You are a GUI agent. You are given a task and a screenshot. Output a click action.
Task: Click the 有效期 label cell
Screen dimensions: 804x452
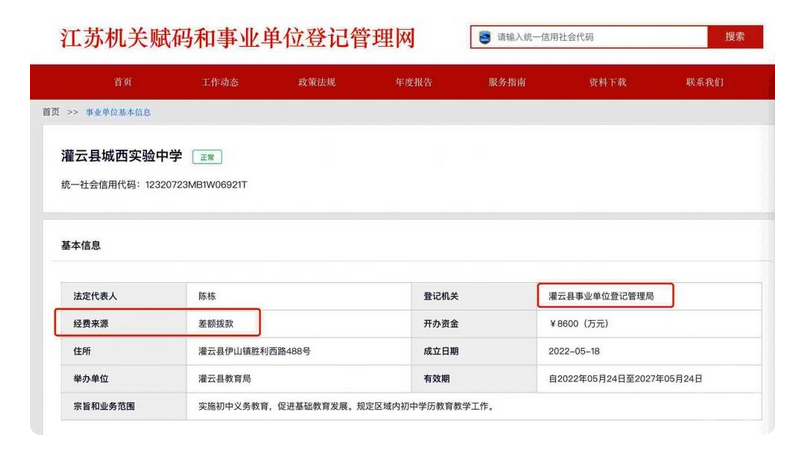[x=474, y=379]
